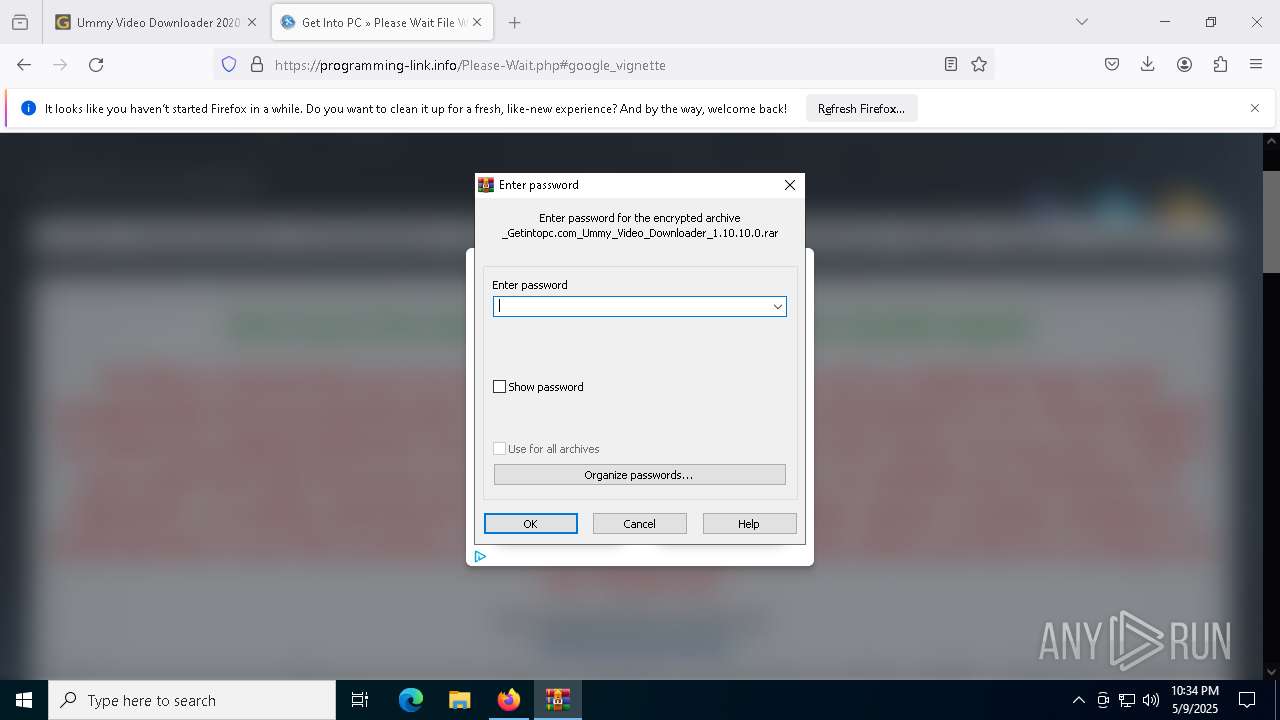Show hidden tray icons chevron
Viewport: 1280px width, 720px height.
tap(1078, 700)
